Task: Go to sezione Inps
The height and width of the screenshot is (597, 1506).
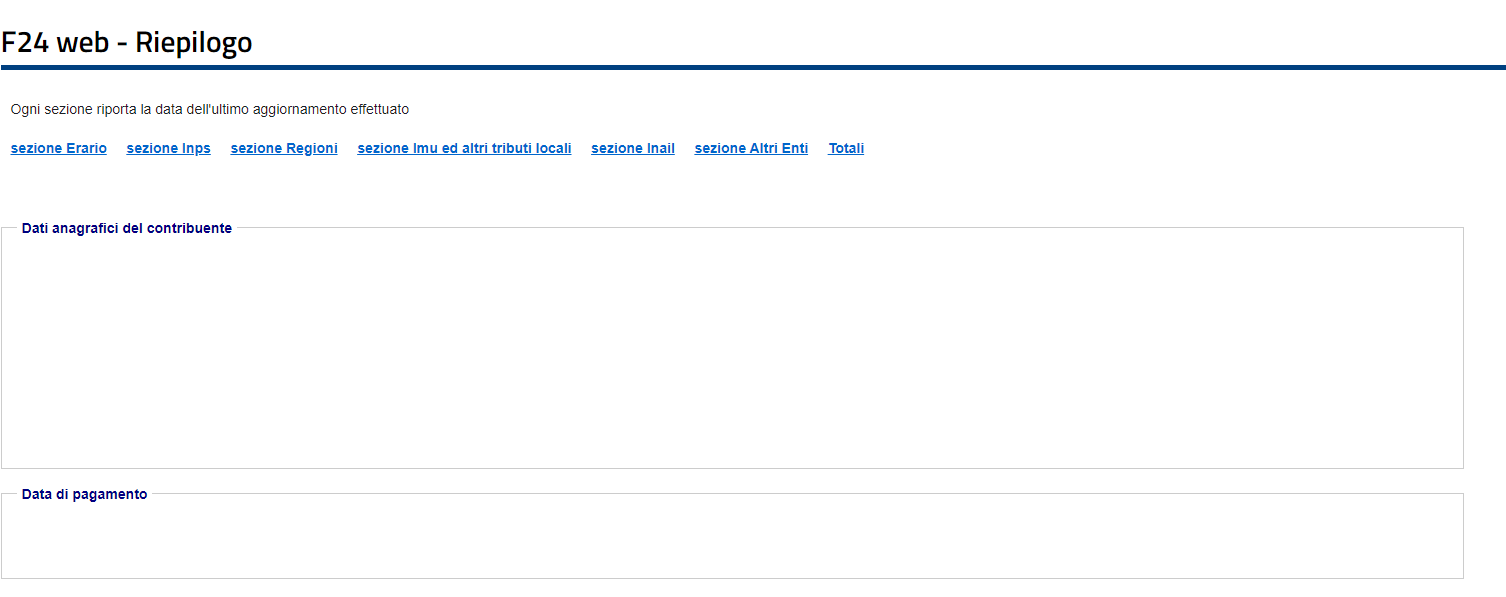Action: click(x=168, y=148)
